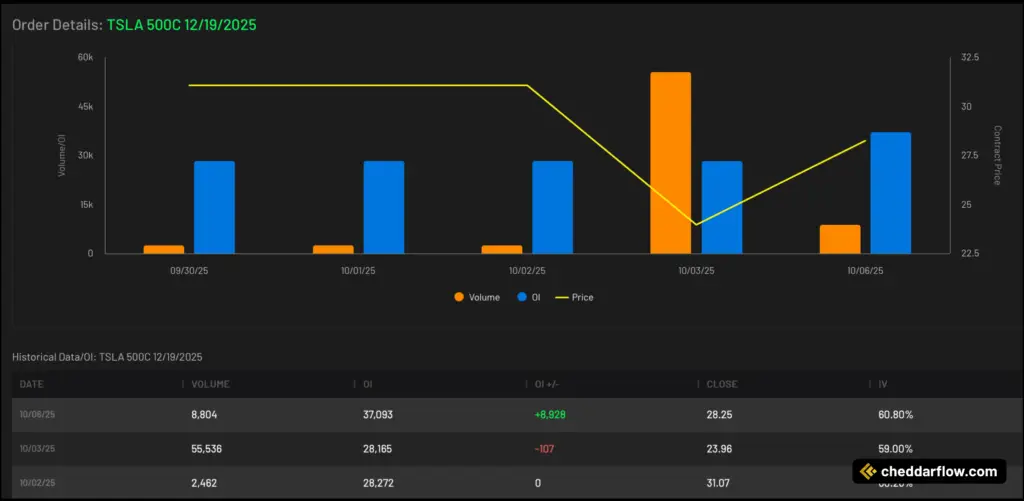The width and height of the screenshot is (1024, 501).
Task: Click the red -107 OI change
Action: click(x=544, y=449)
